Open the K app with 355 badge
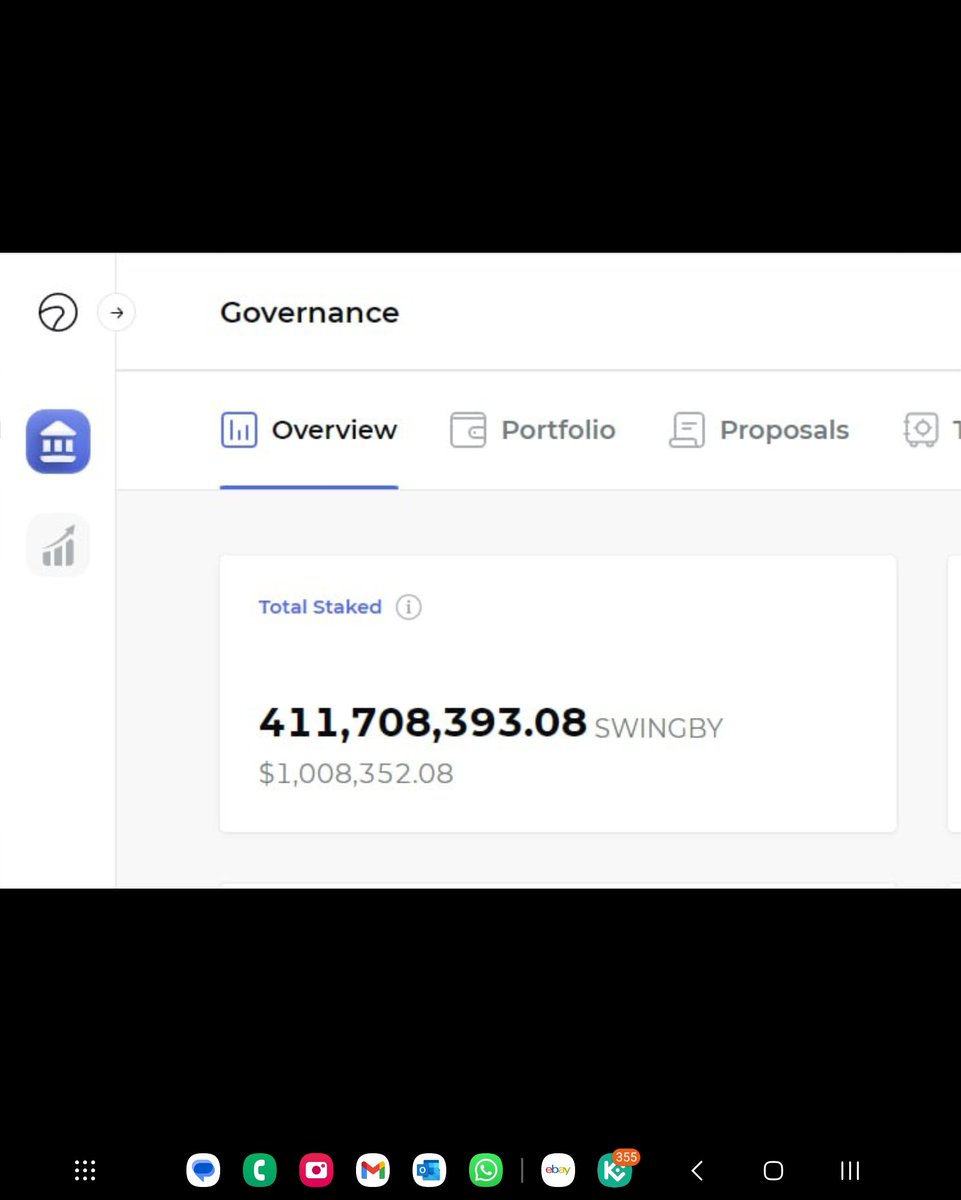This screenshot has height=1200, width=961. pyautogui.click(x=615, y=1170)
